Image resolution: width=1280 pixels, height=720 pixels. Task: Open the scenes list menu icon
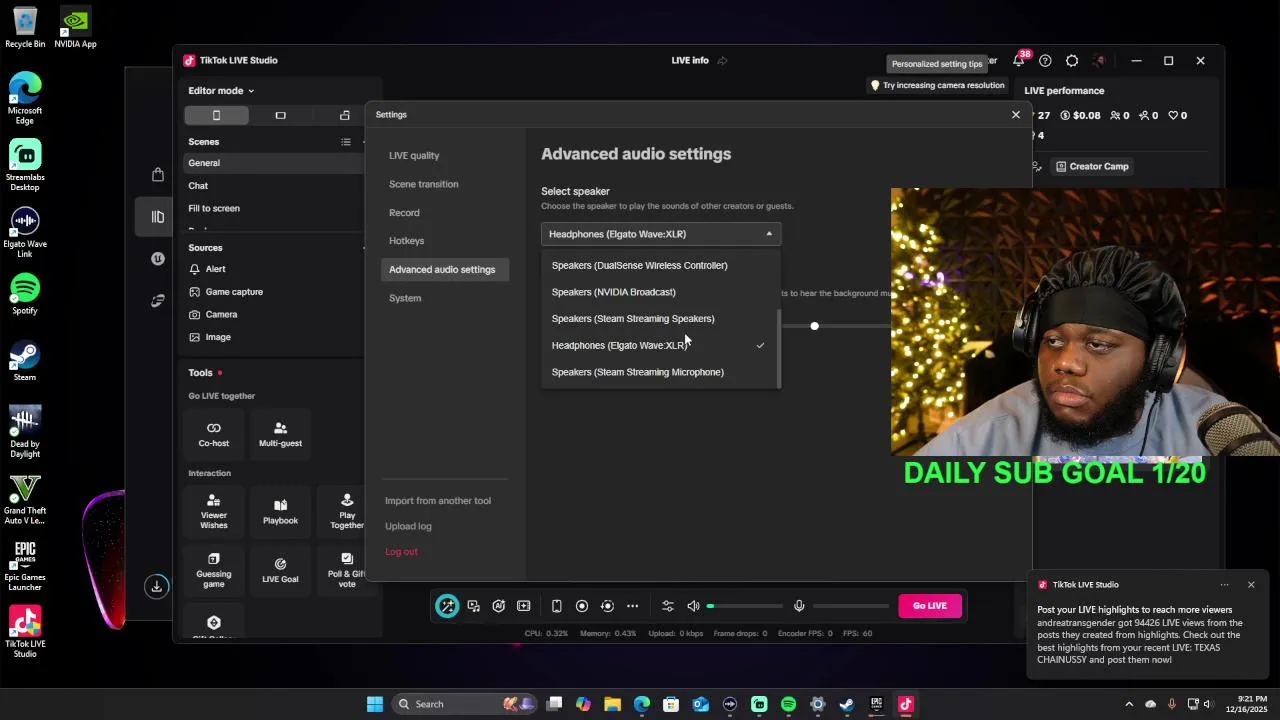coord(346,142)
